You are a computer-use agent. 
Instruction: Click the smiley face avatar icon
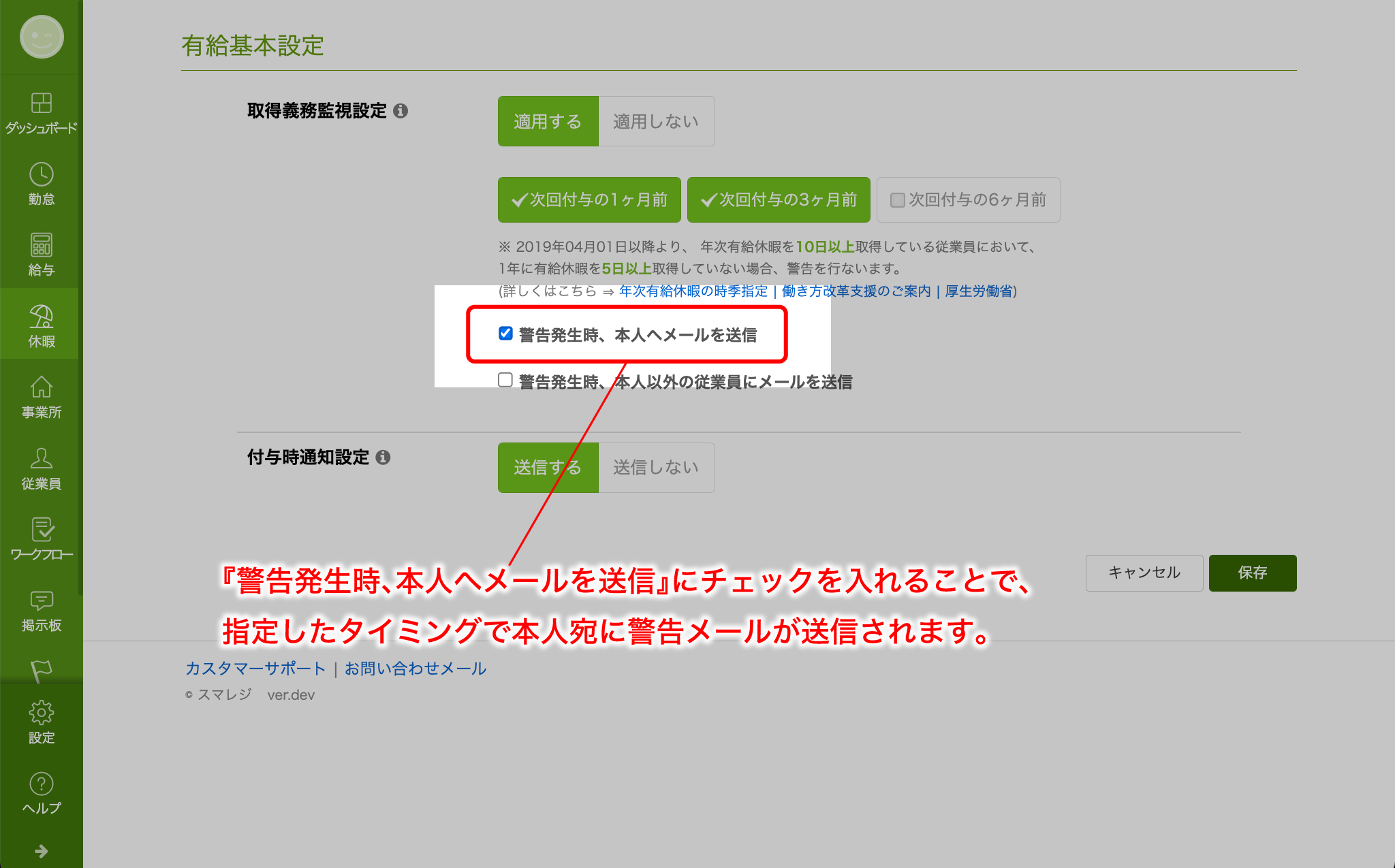[x=42, y=37]
